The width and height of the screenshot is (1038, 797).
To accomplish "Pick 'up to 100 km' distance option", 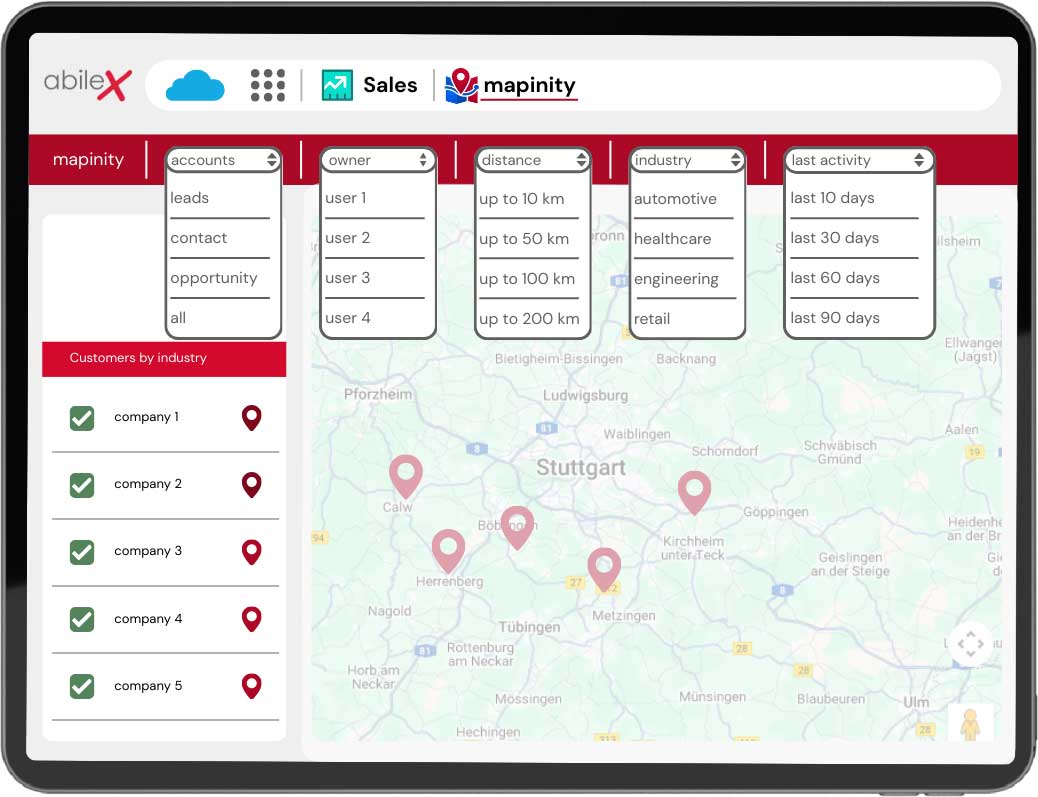I will 527,279.
